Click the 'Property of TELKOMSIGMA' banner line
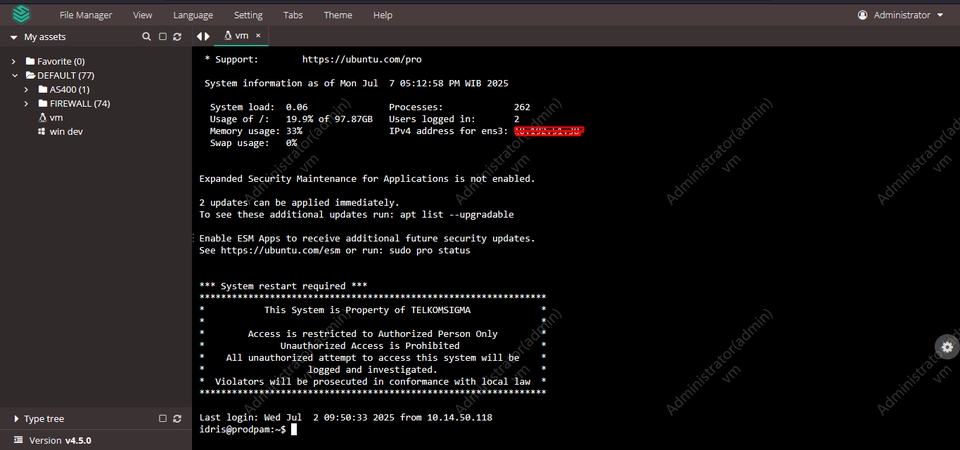The image size is (960, 450). pos(367,310)
